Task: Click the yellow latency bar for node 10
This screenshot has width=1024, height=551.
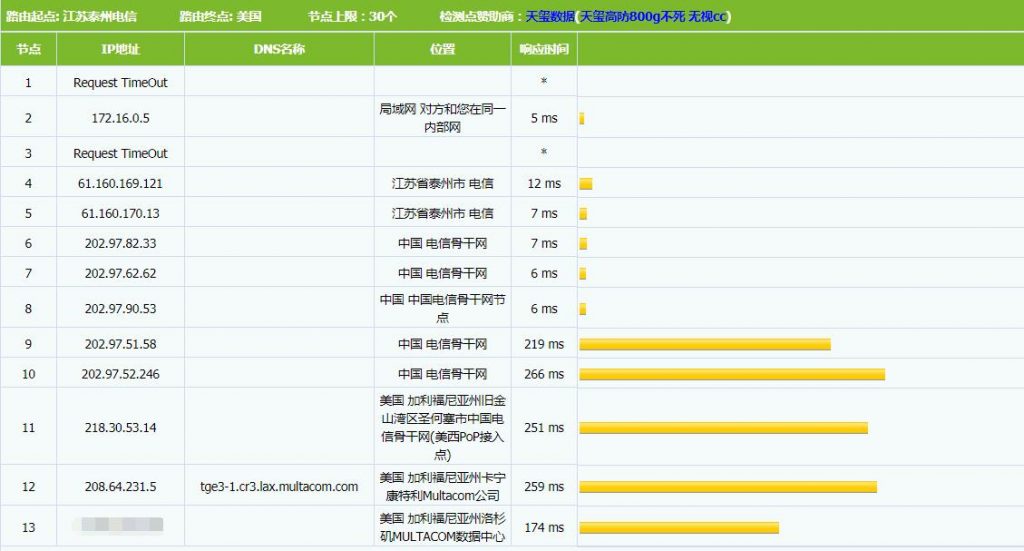Action: point(732,374)
